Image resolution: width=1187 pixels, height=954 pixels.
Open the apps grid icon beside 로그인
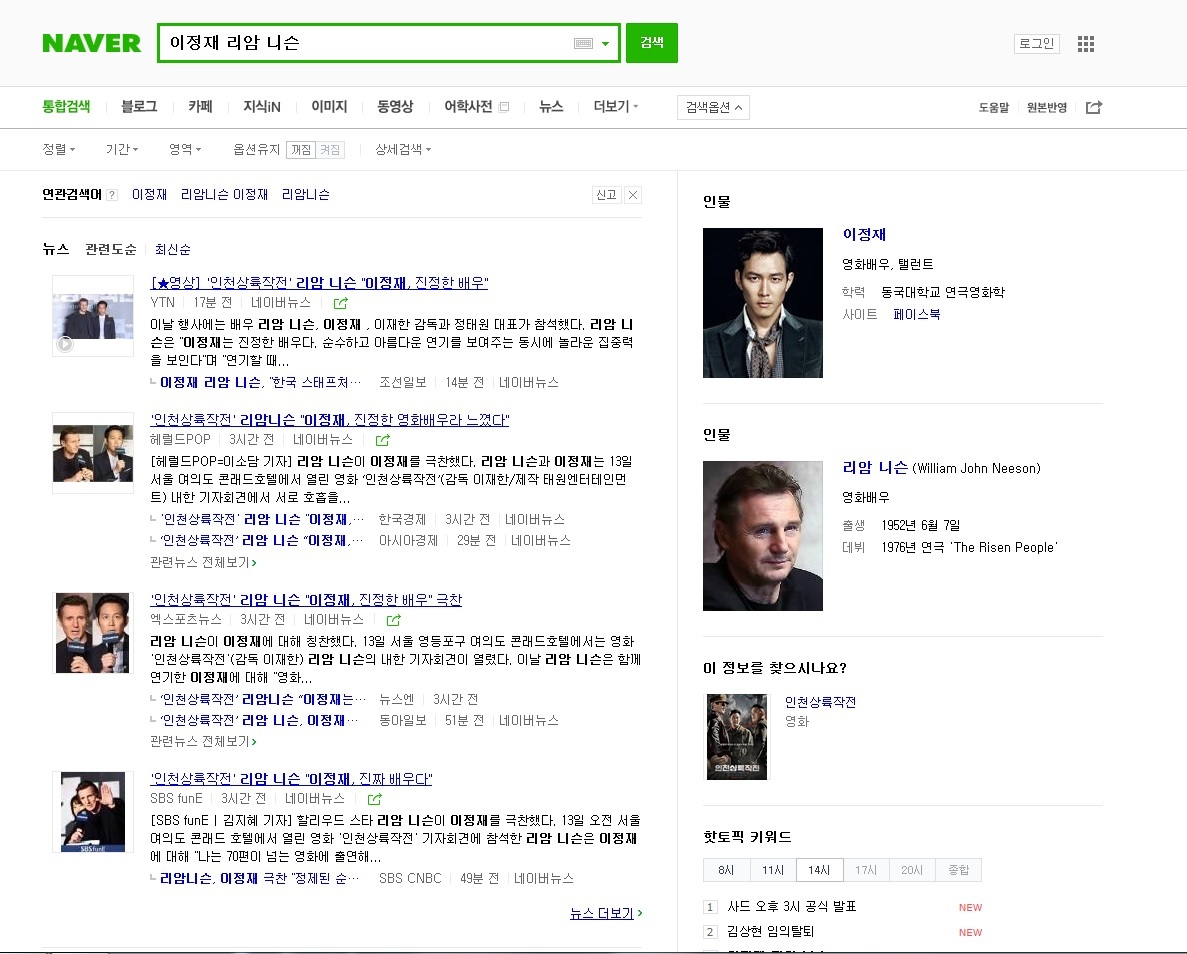1086,43
